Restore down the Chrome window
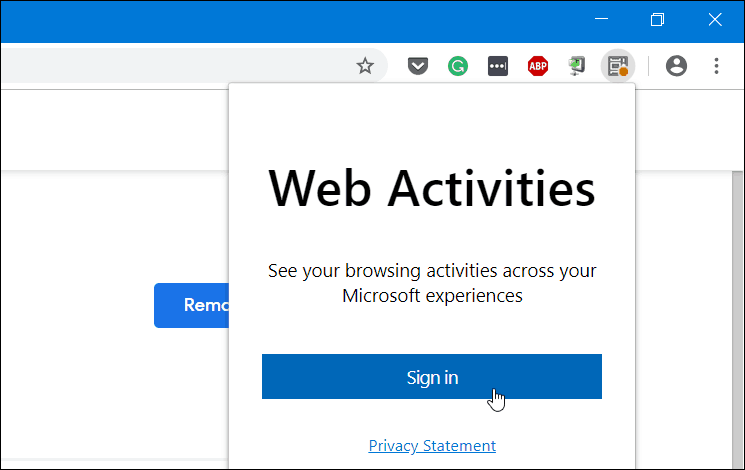Screen dimensions: 745x470 (658, 19)
